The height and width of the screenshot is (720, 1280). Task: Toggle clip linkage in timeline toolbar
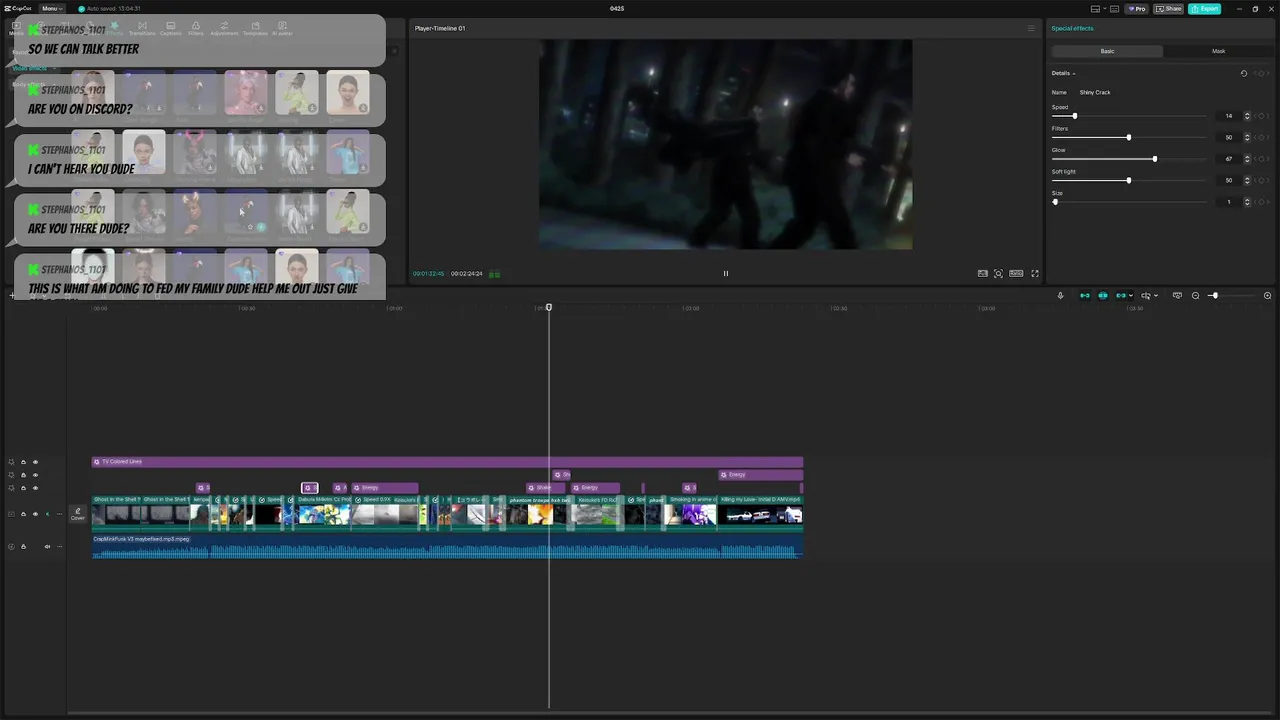click(1120, 296)
